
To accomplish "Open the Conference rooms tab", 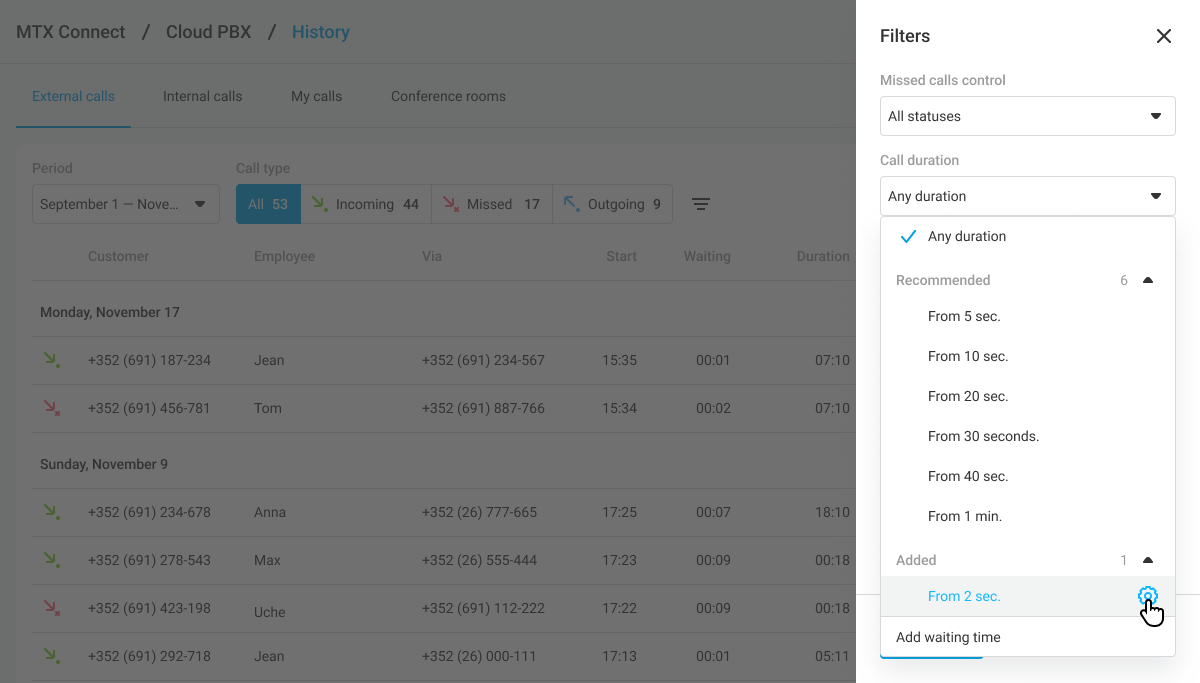I will pyautogui.click(x=448, y=97).
